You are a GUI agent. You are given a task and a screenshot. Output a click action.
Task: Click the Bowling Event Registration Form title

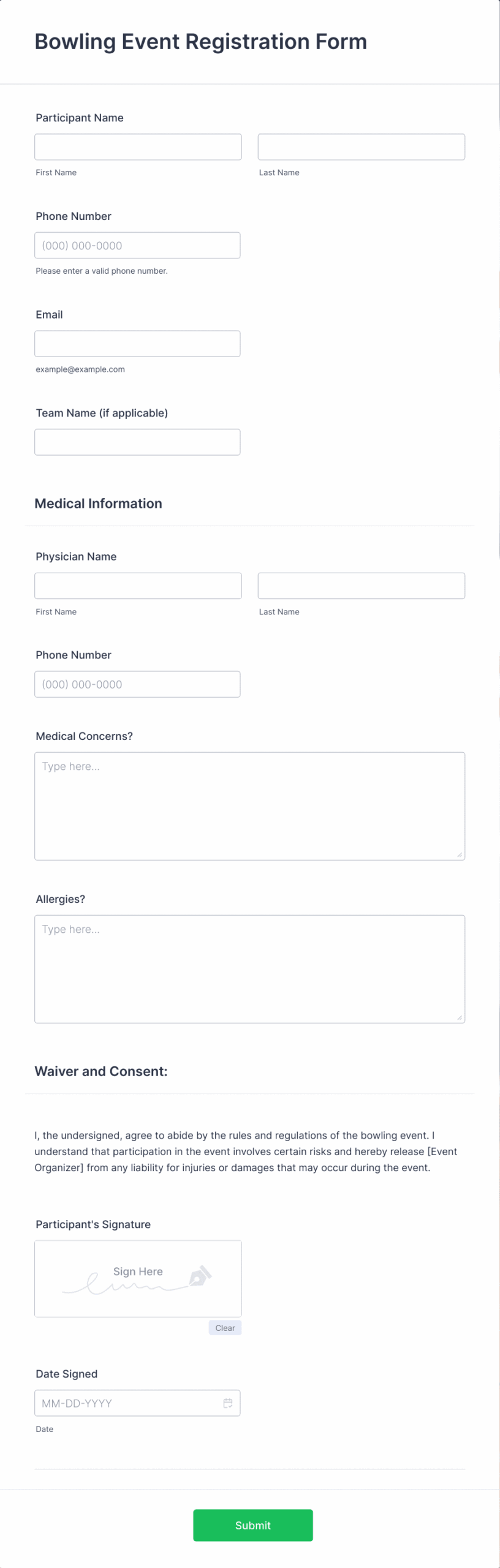(x=201, y=41)
